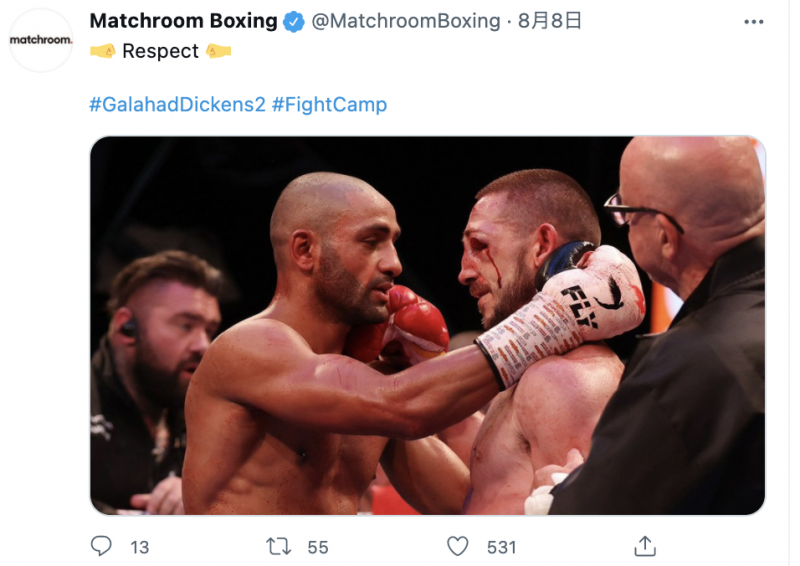Screen dimensions: 800x566
Task: Click the fist emoji after Respect
Action: point(218,51)
